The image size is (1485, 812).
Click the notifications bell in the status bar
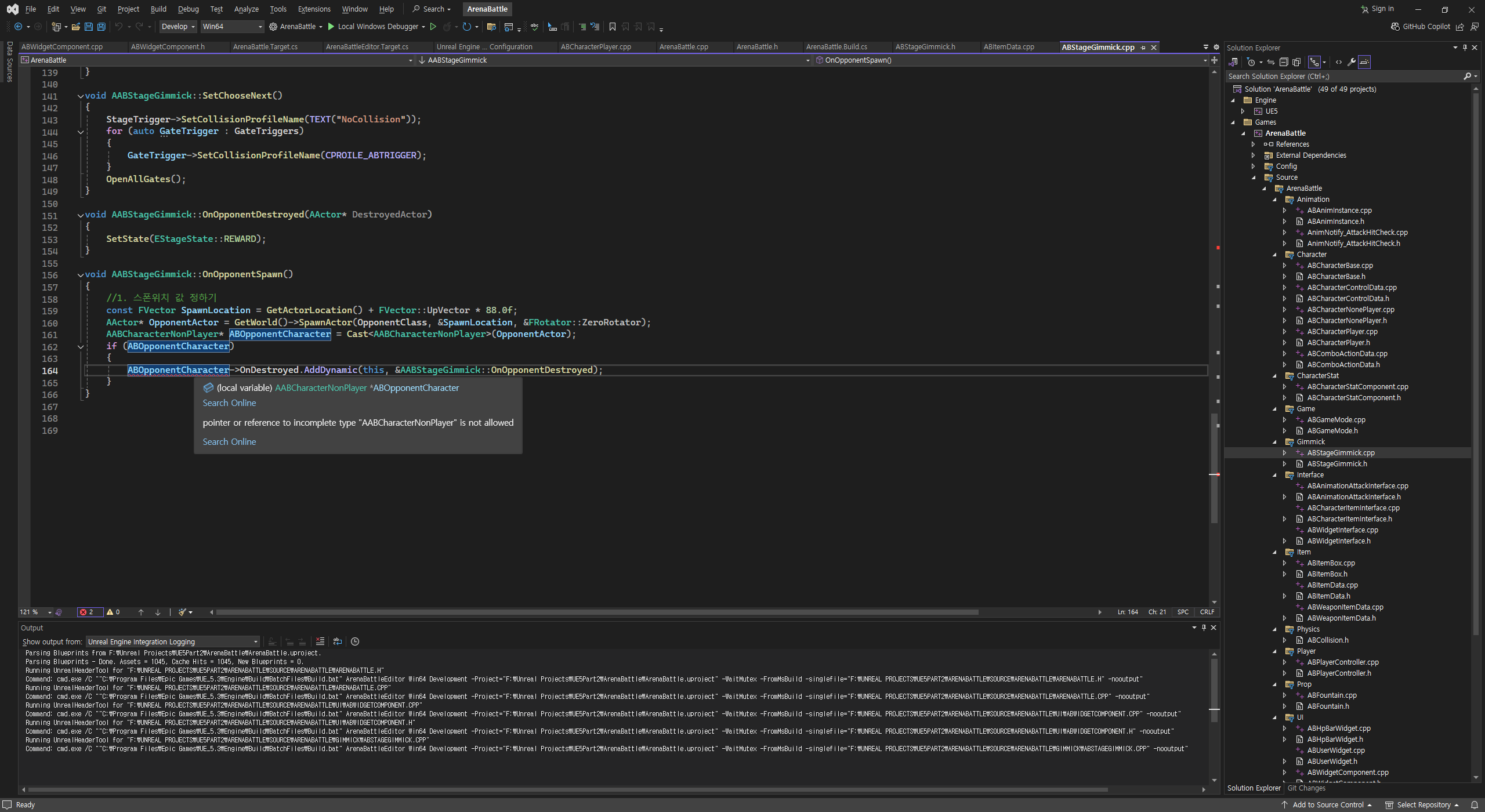pos(1475,805)
